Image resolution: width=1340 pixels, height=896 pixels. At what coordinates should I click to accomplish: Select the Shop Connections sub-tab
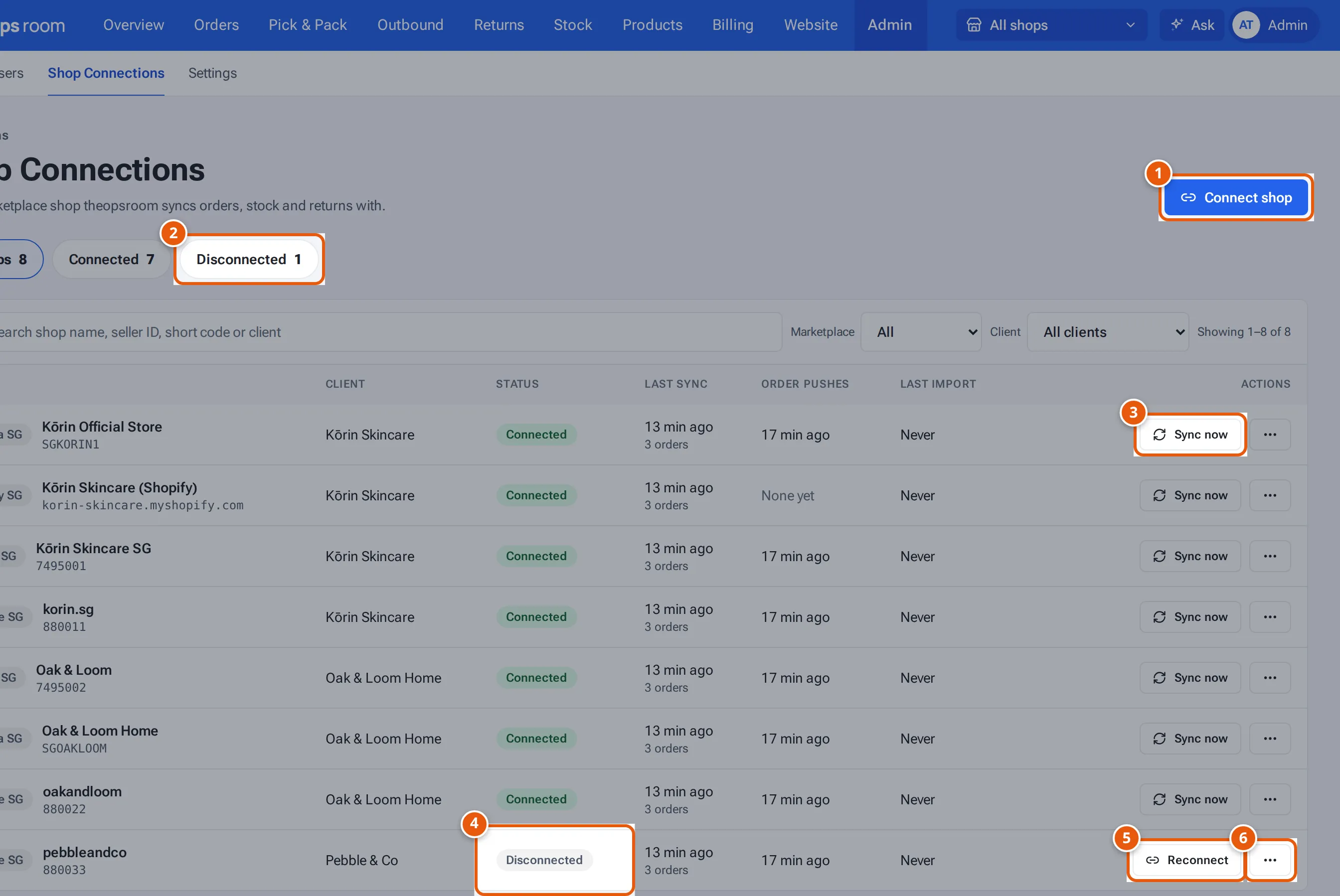click(106, 73)
